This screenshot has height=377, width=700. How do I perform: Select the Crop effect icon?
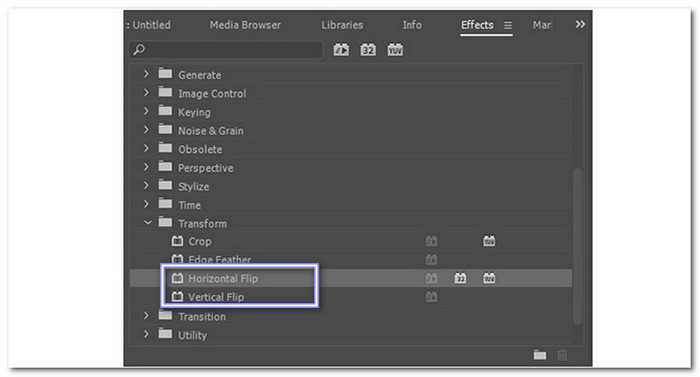pyautogui.click(x=177, y=241)
